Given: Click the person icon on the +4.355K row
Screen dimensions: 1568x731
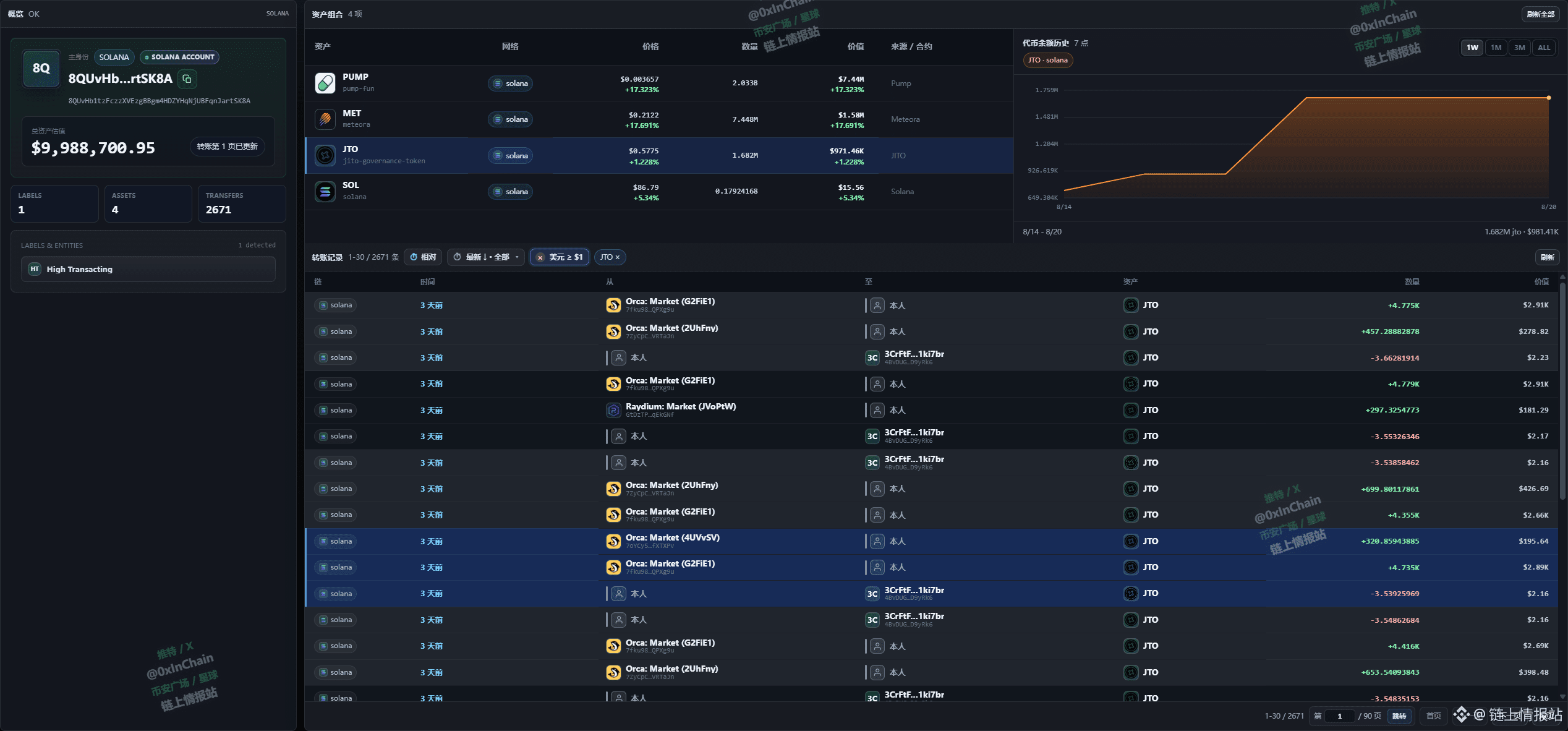Looking at the screenshot, I should (877, 515).
